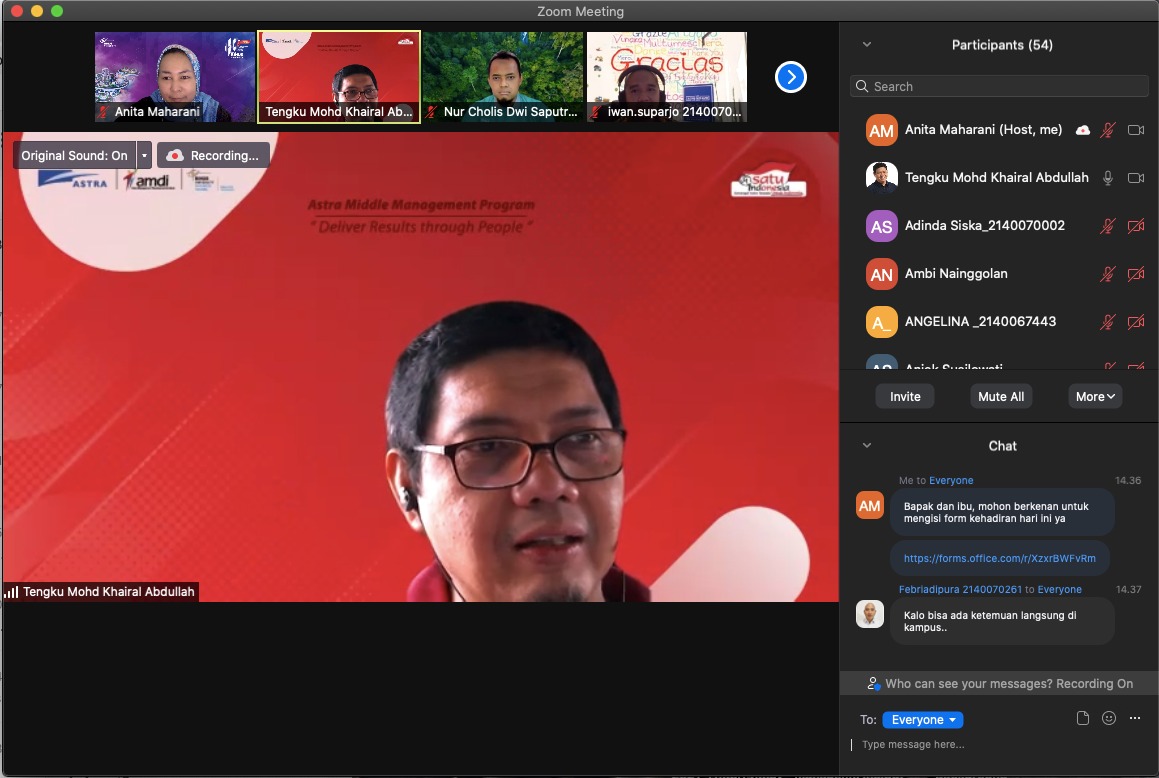1159x778 pixels.
Task: Toggle Ambi Nainggolan's disabled camera icon
Action: (x=1135, y=274)
